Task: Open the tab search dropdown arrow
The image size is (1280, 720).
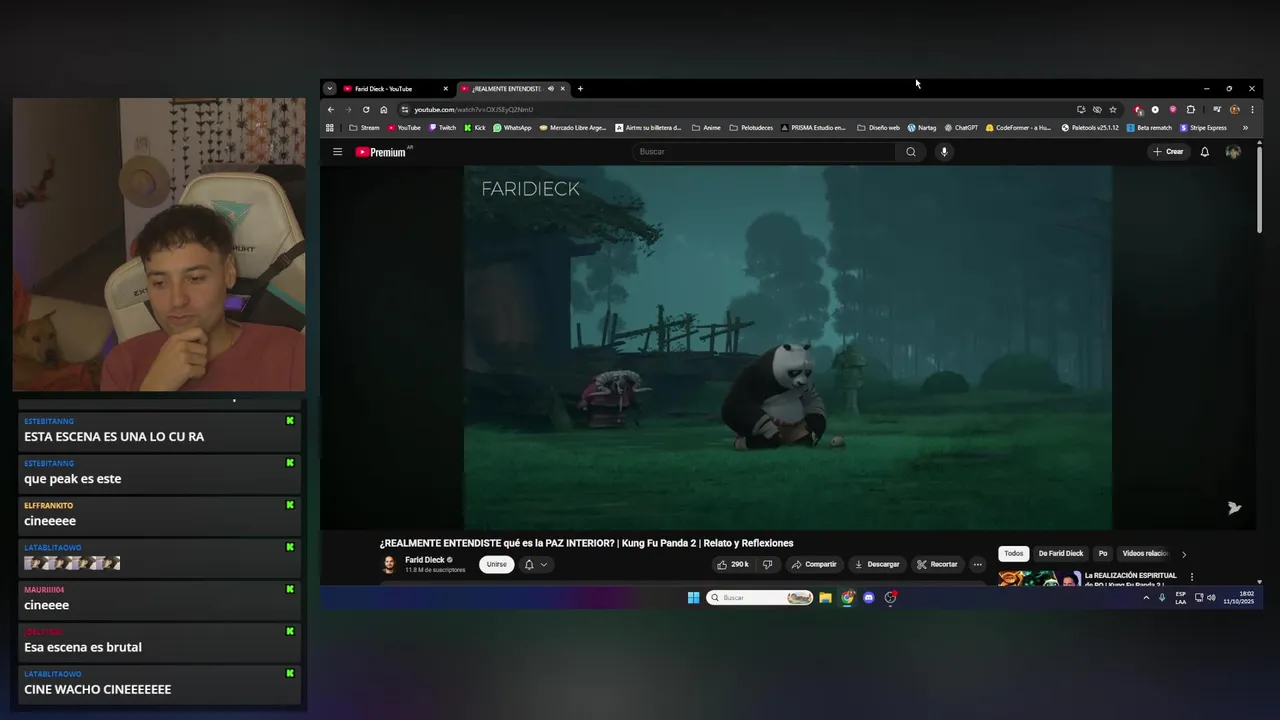Action: point(330,89)
